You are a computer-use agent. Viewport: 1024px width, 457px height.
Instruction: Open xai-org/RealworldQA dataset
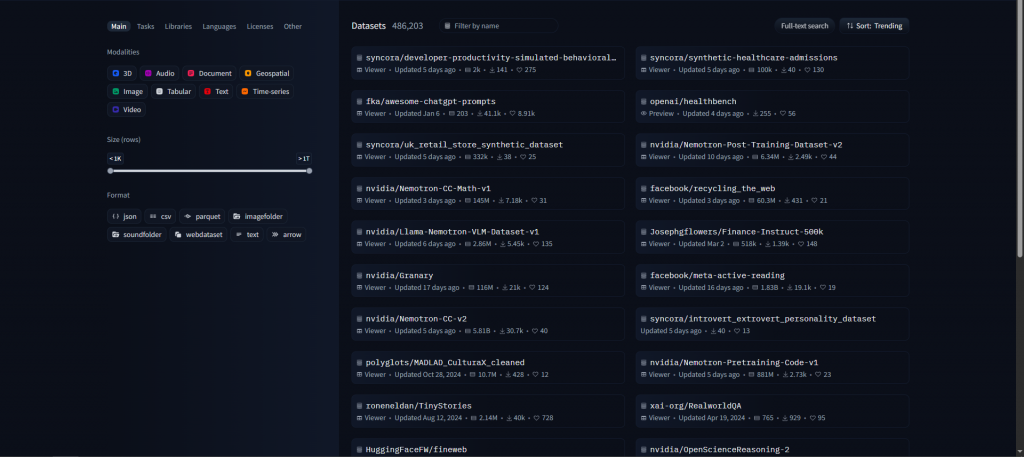click(x=772, y=411)
